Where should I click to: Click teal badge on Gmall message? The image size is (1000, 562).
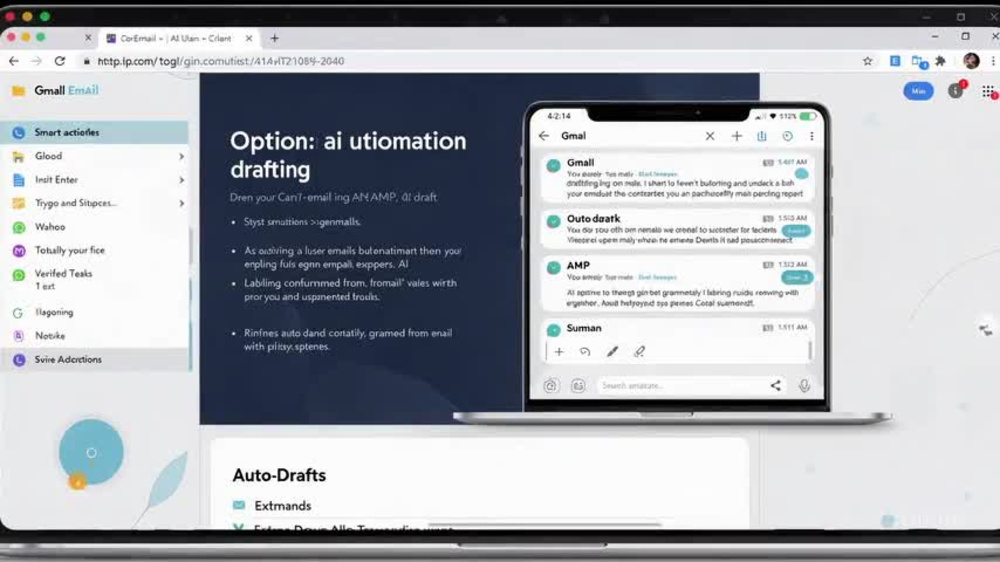(x=802, y=174)
